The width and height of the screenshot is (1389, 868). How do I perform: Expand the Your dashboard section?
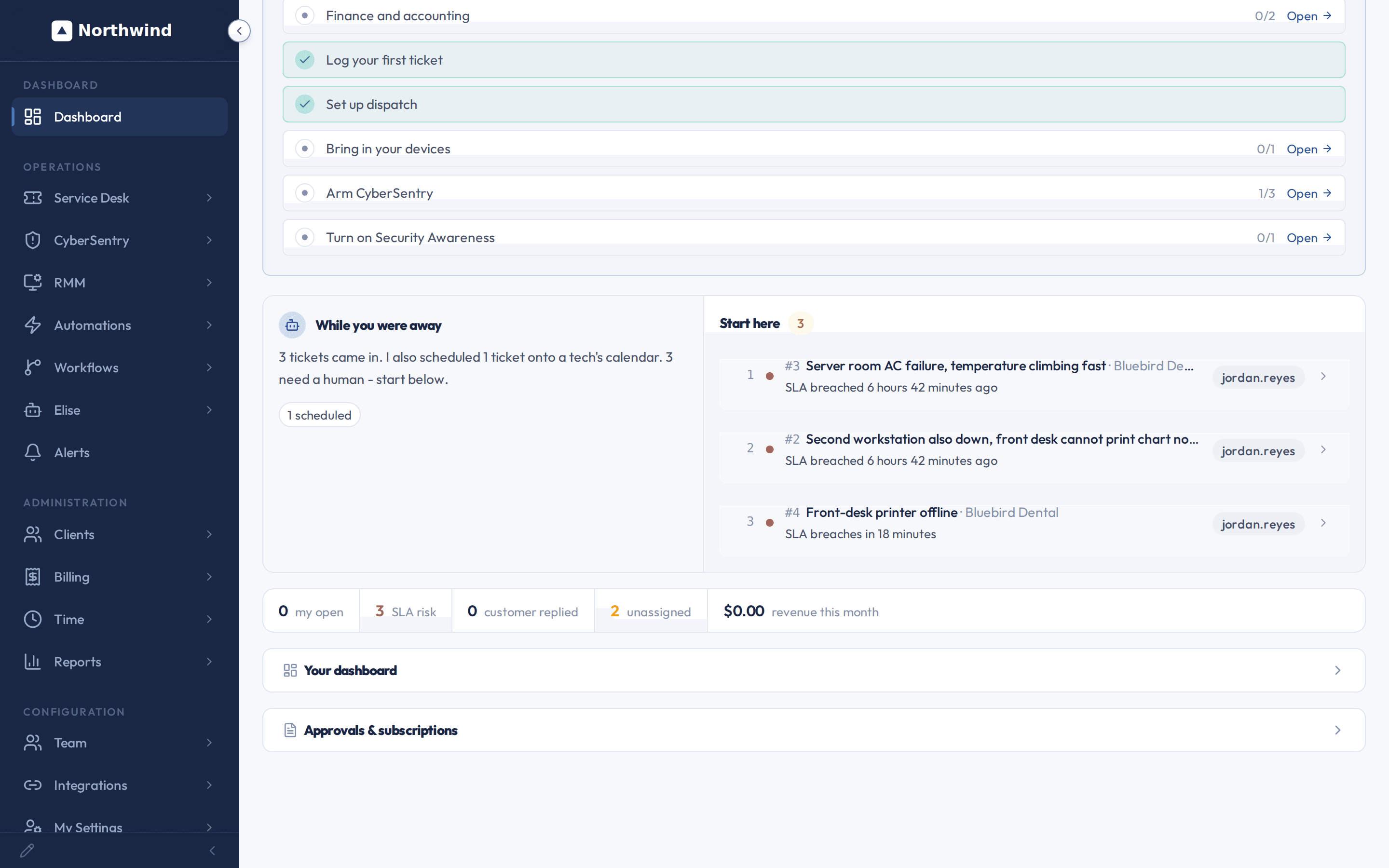[x=814, y=670]
